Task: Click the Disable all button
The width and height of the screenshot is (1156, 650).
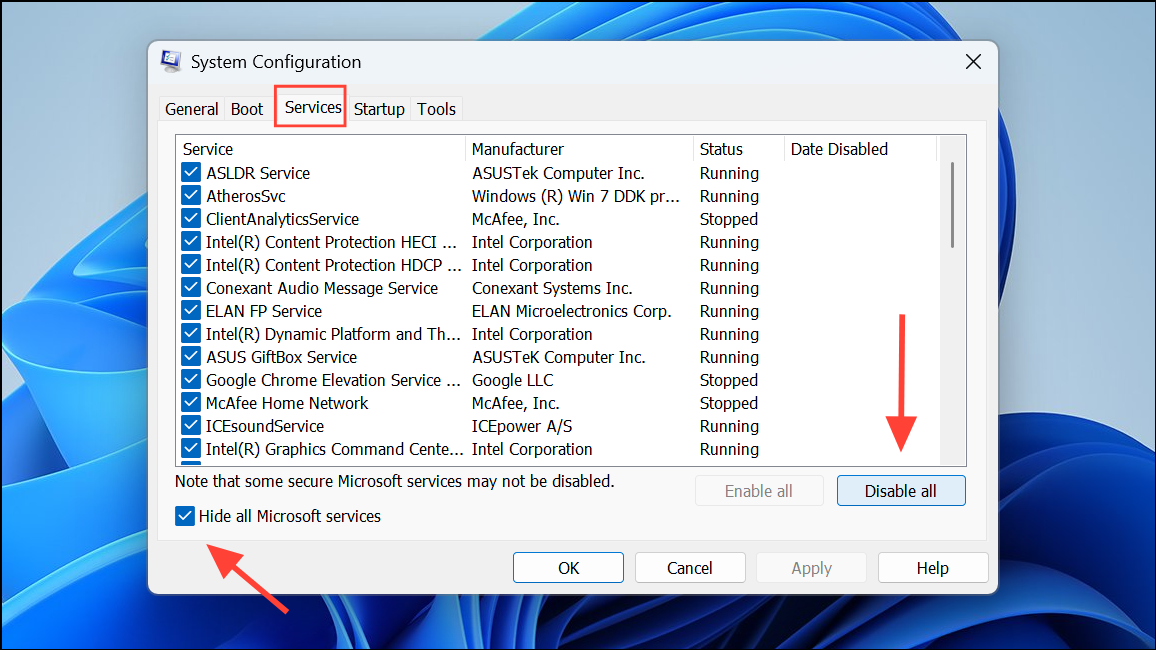Action: coord(900,491)
